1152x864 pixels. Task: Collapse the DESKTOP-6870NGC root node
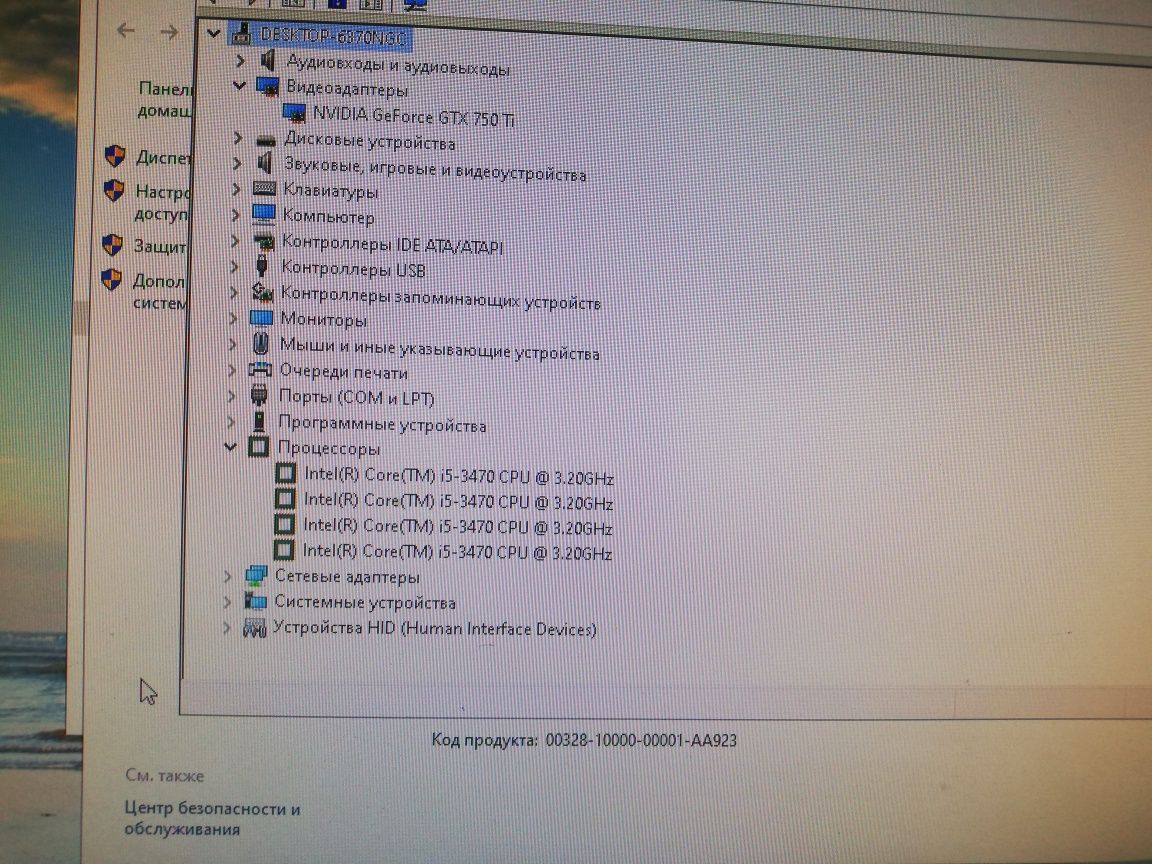(x=213, y=33)
